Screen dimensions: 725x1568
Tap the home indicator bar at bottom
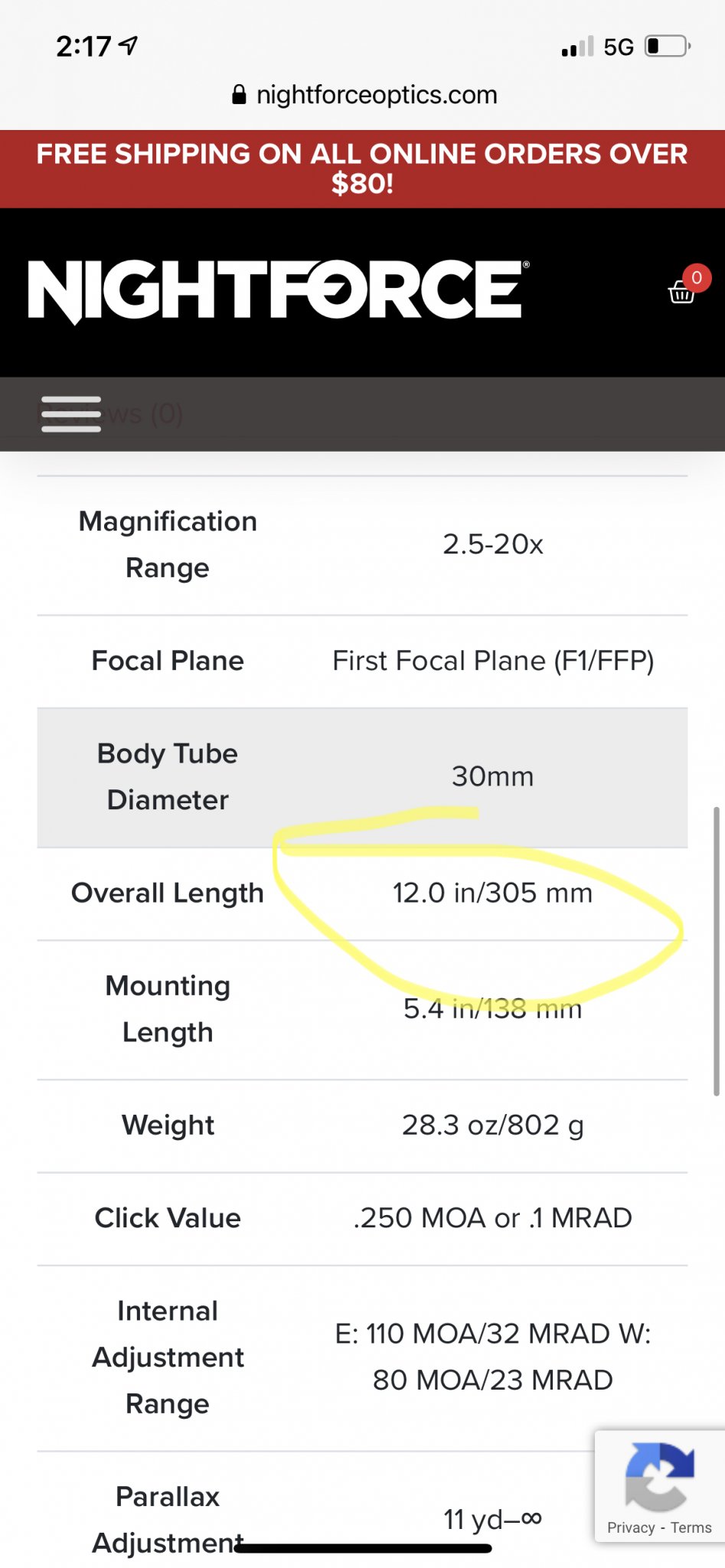362,1548
